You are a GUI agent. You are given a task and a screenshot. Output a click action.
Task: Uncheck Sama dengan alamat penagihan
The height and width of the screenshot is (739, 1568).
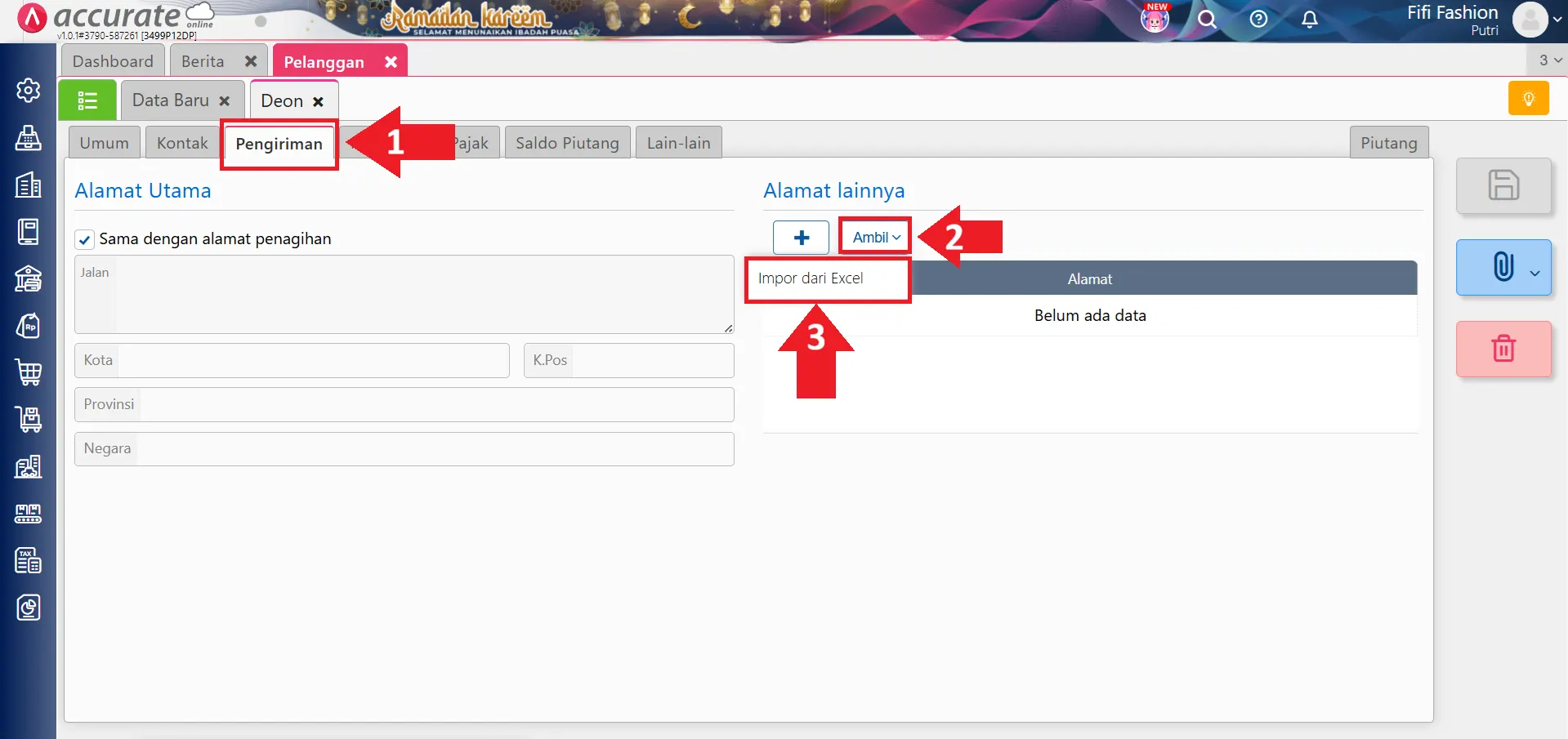85,238
